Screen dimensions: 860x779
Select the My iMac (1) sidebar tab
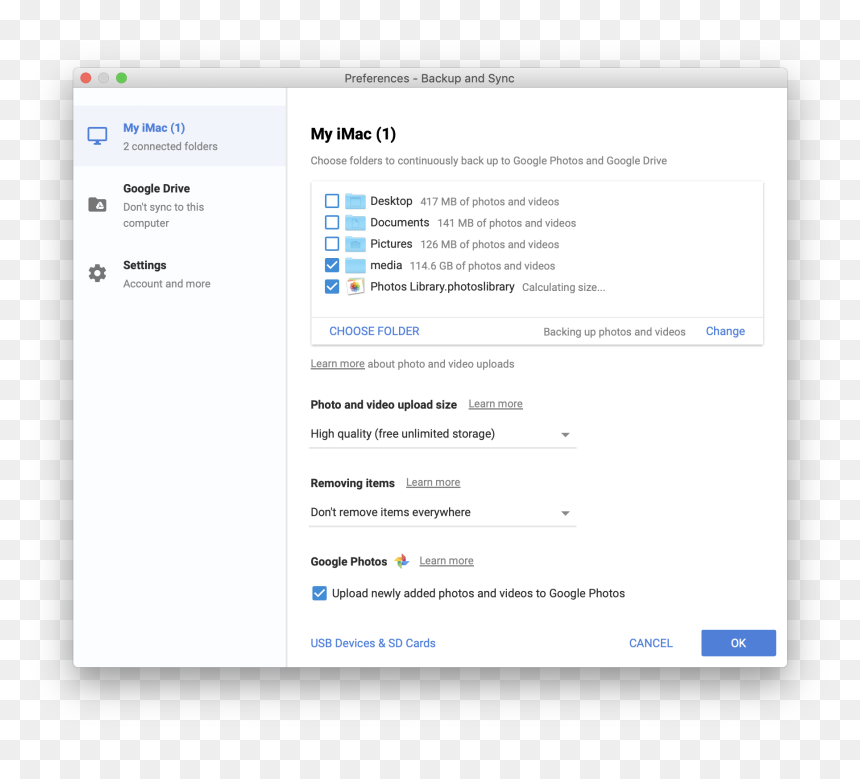(x=180, y=136)
